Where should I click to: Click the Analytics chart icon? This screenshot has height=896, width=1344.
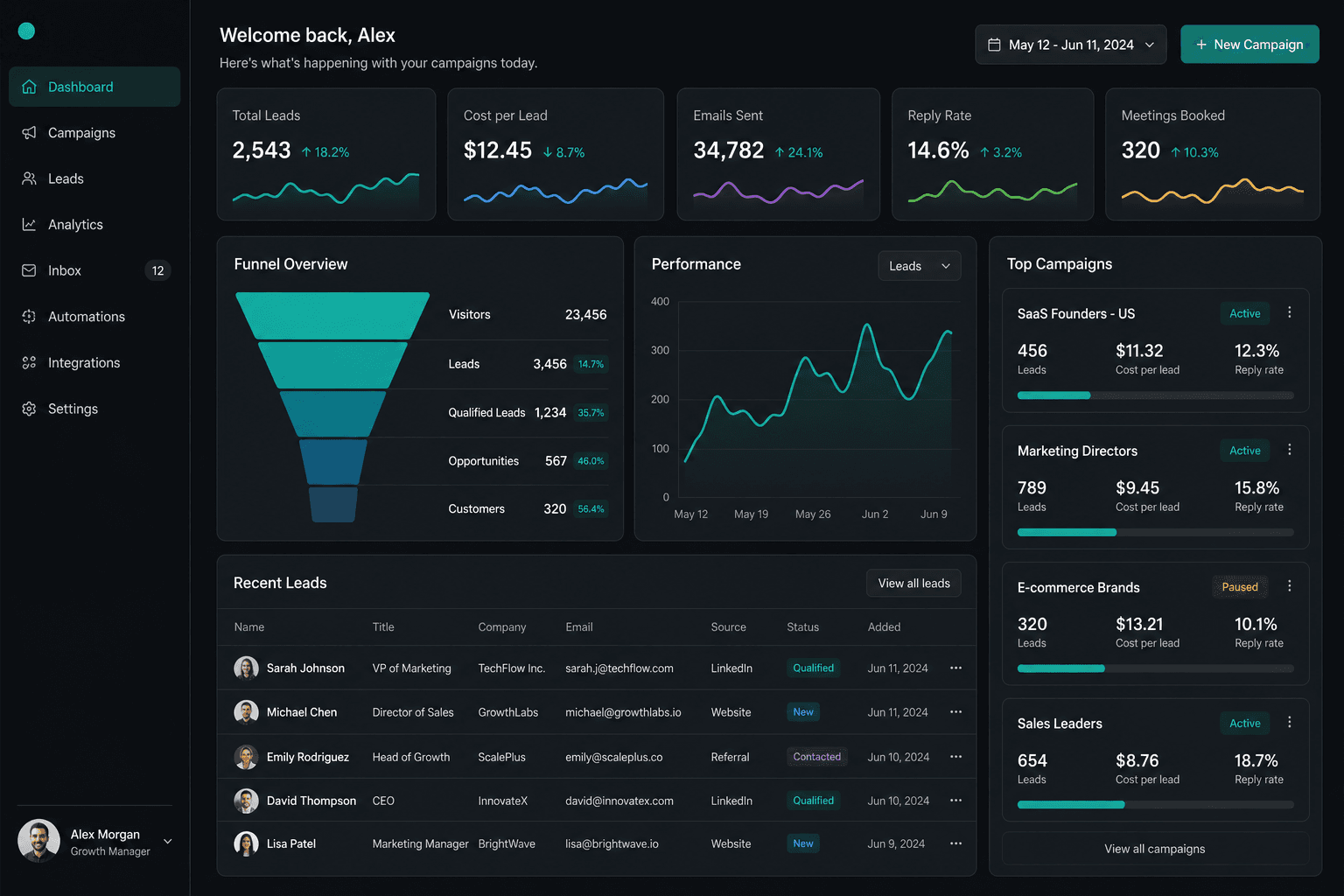coord(29,225)
